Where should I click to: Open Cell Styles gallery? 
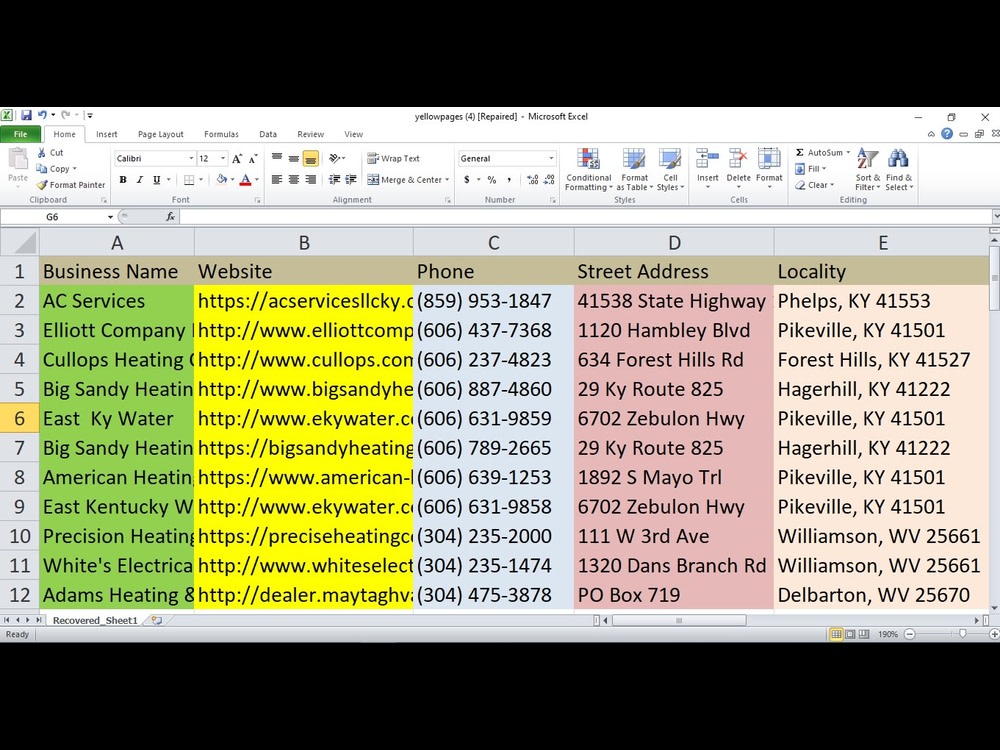(x=670, y=170)
